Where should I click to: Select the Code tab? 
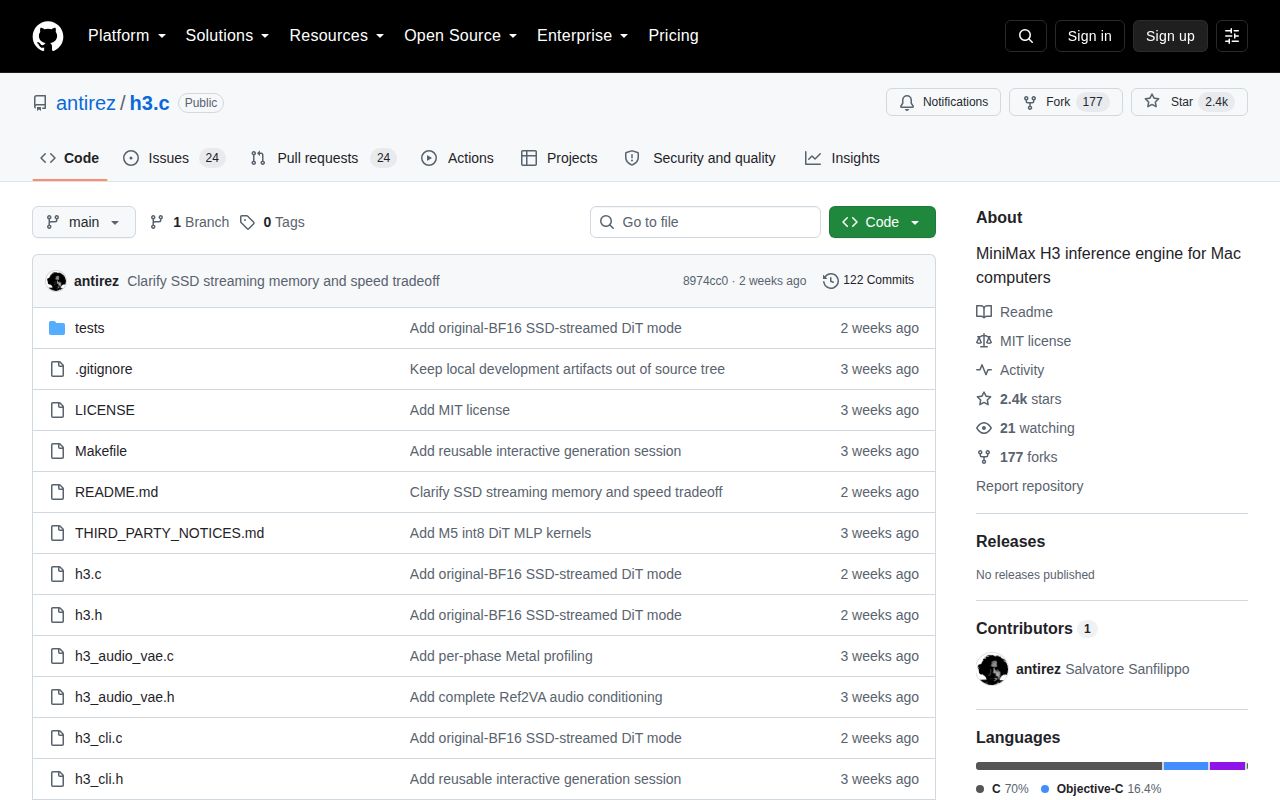[x=70, y=158]
